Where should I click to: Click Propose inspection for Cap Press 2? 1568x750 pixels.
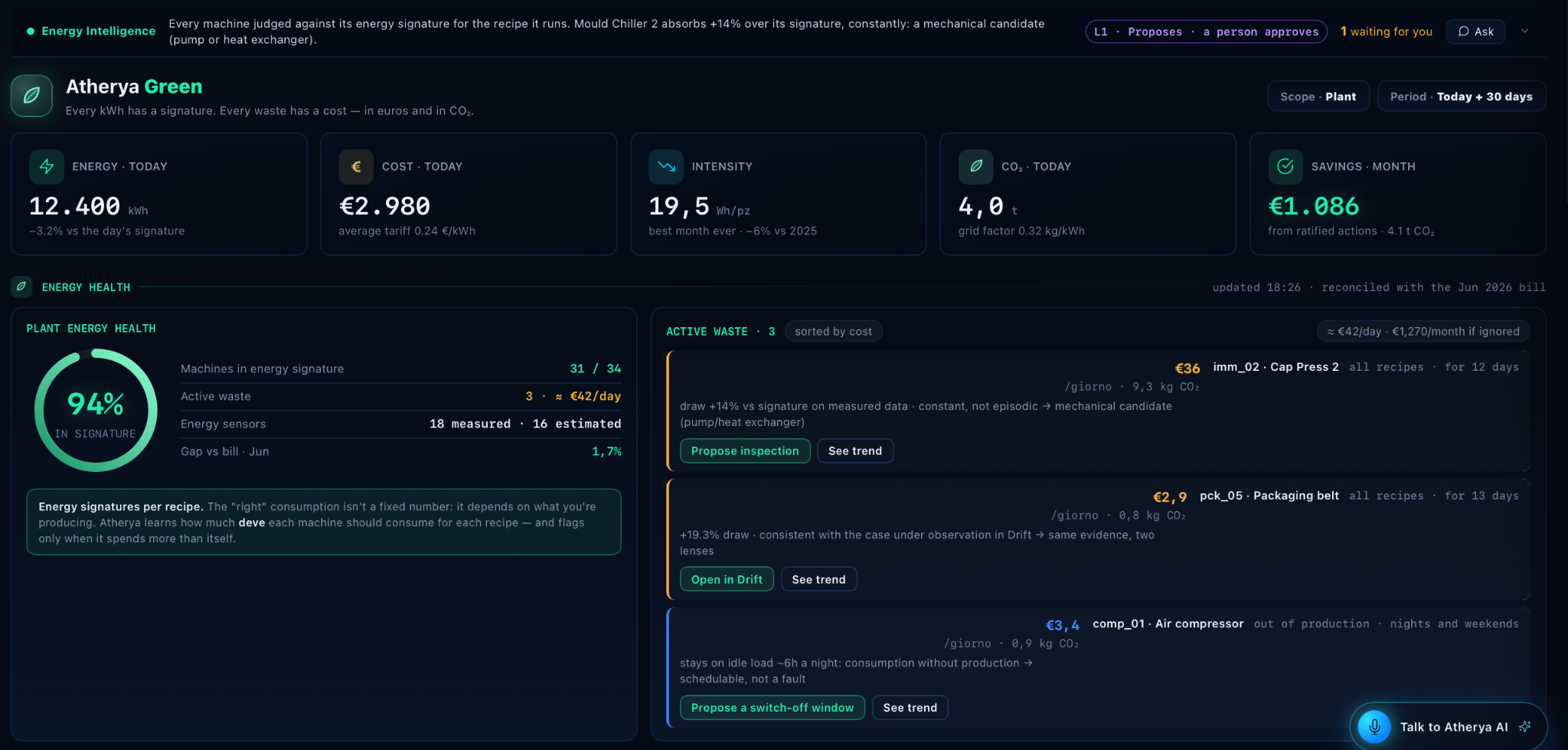tap(745, 450)
